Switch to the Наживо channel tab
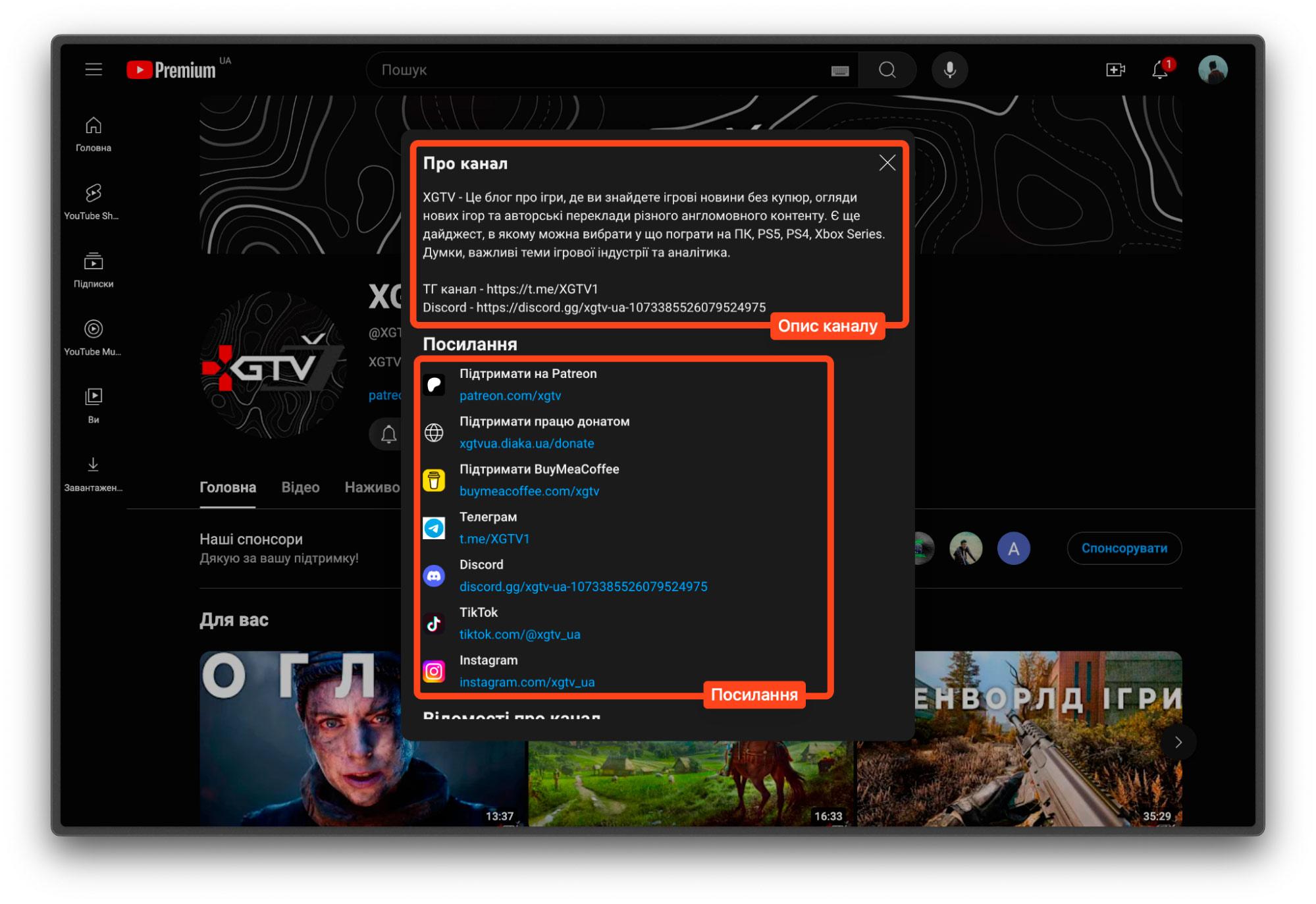This screenshot has height=904, width=1316. (x=372, y=487)
